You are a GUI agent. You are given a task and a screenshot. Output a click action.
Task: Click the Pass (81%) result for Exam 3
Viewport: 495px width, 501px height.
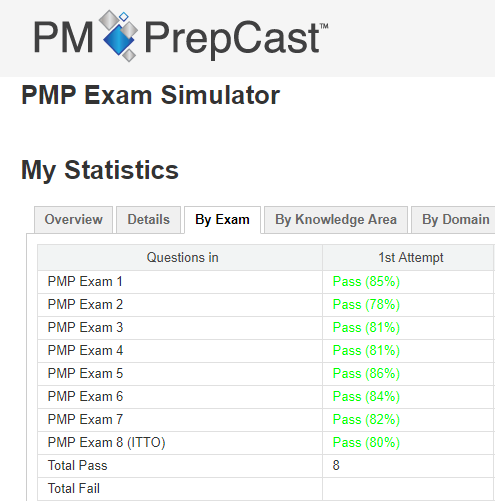pyautogui.click(x=366, y=328)
